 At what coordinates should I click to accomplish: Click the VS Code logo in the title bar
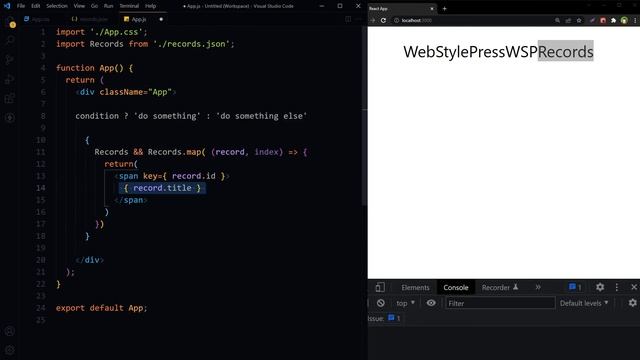pyautogui.click(x=7, y=6)
